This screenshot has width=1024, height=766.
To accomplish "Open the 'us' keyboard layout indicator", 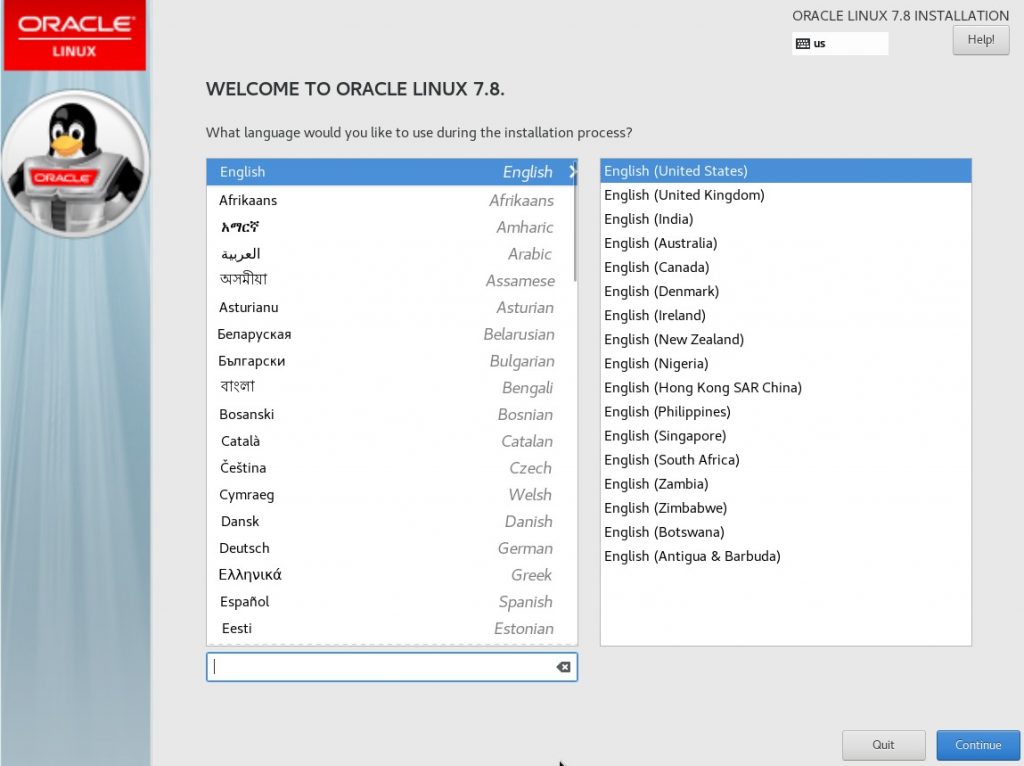I will [x=840, y=44].
